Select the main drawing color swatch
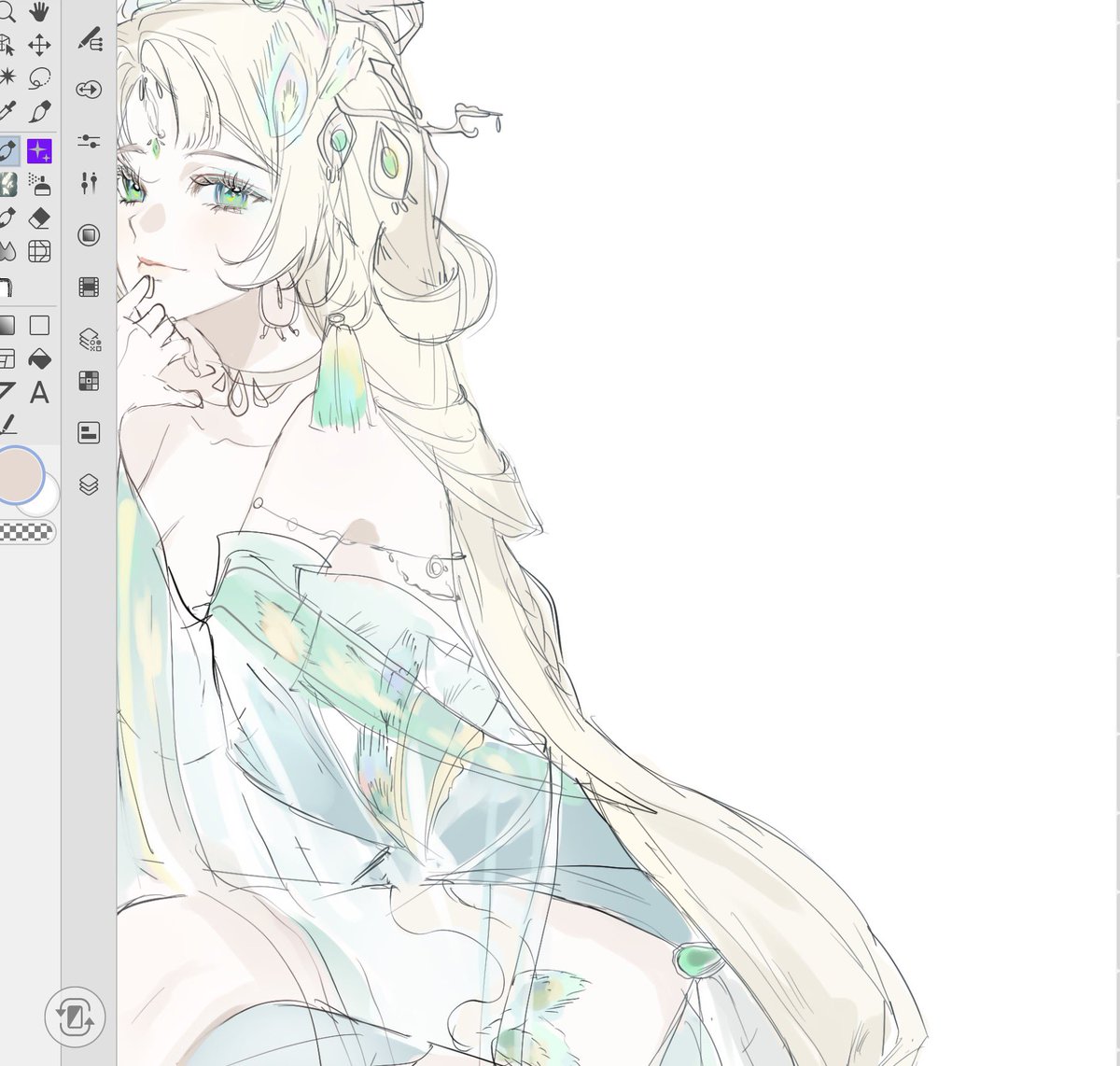The height and width of the screenshot is (1066, 1120). point(19,474)
